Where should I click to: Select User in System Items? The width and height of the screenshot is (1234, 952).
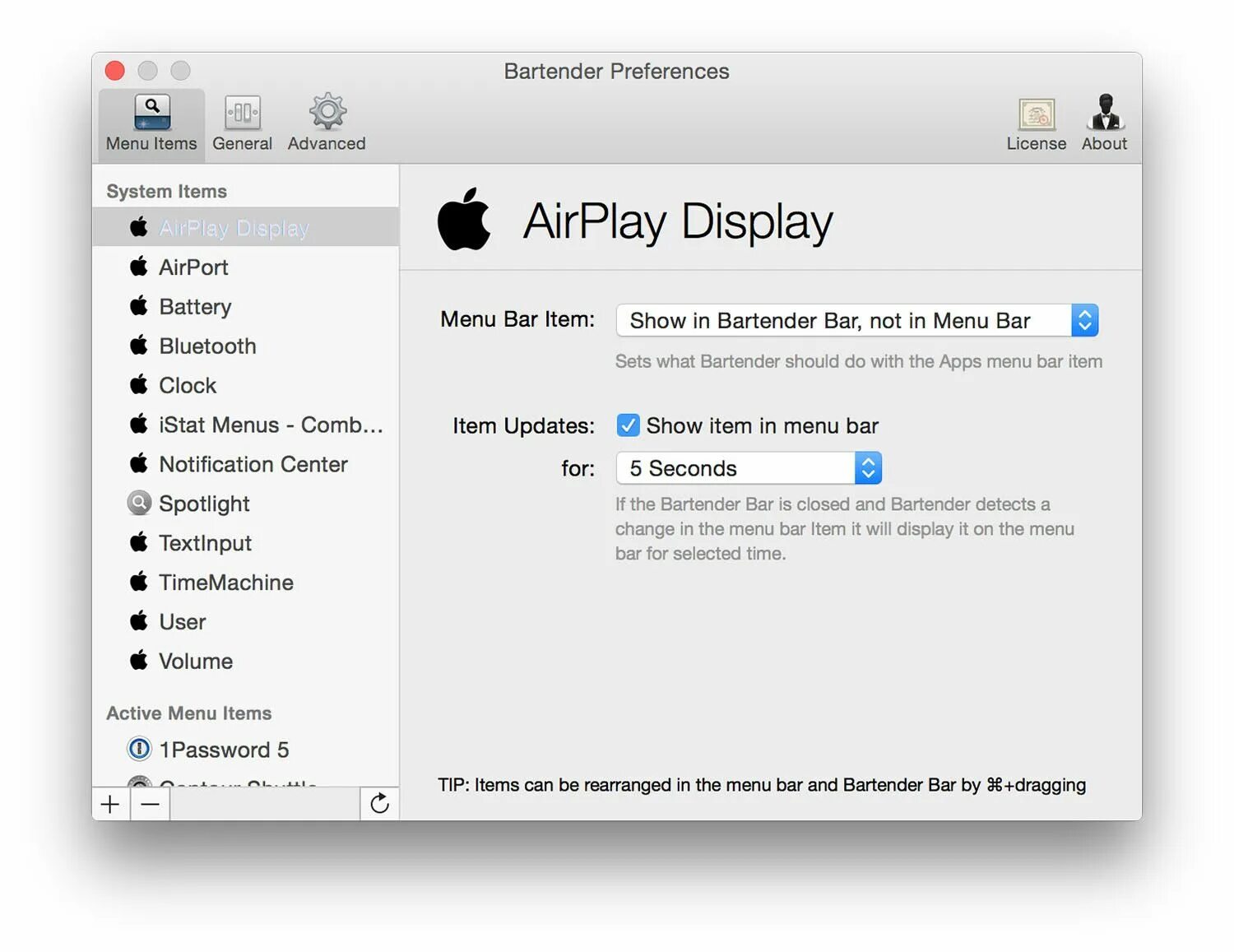[246, 622]
